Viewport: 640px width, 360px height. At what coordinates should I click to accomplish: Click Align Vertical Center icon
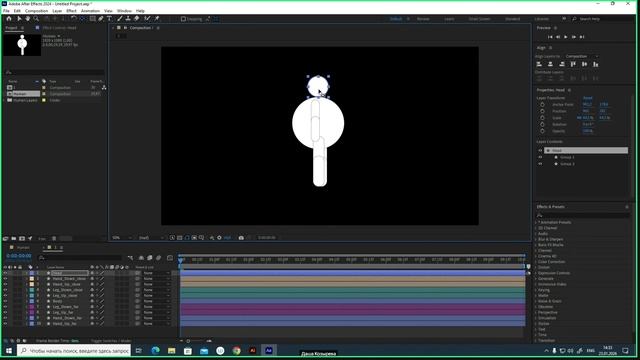pos(584,64)
